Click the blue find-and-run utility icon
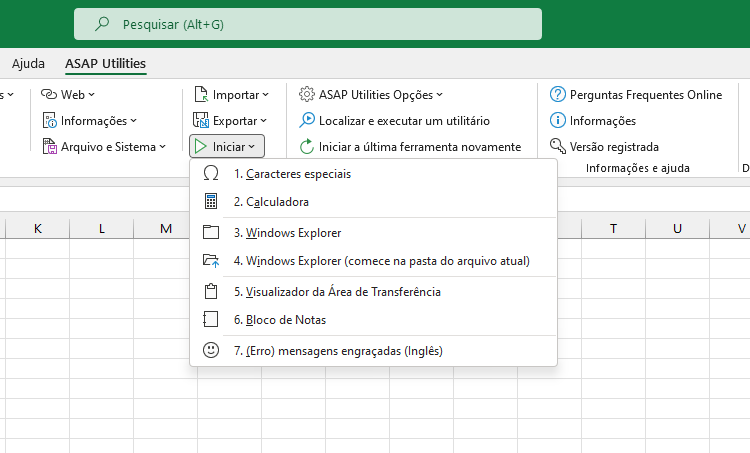 pyautogui.click(x=307, y=120)
